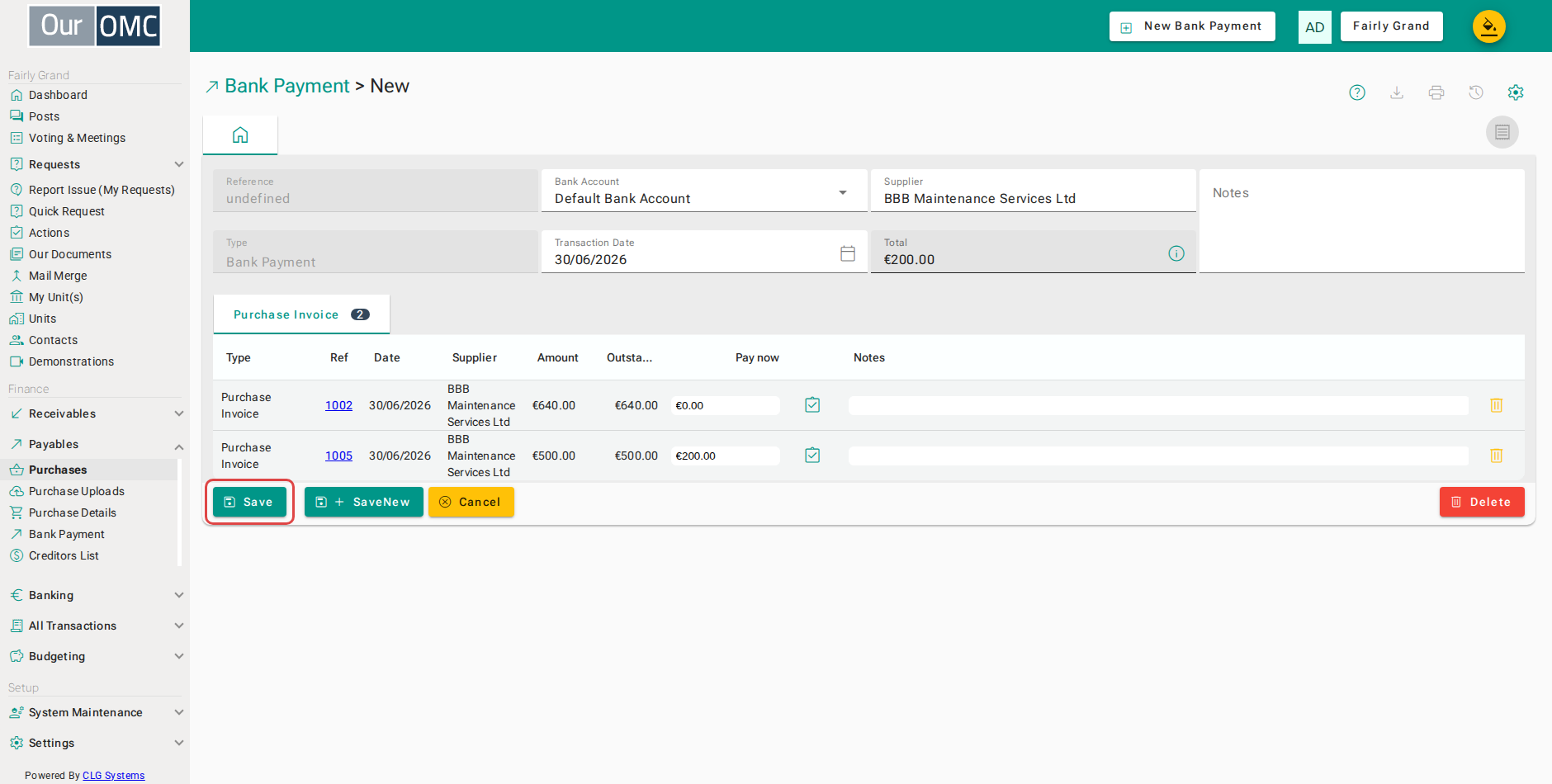The image size is (1552, 784).
Task: Open the home tab icon
Action: pyautogui.click(x=240, y=135)
